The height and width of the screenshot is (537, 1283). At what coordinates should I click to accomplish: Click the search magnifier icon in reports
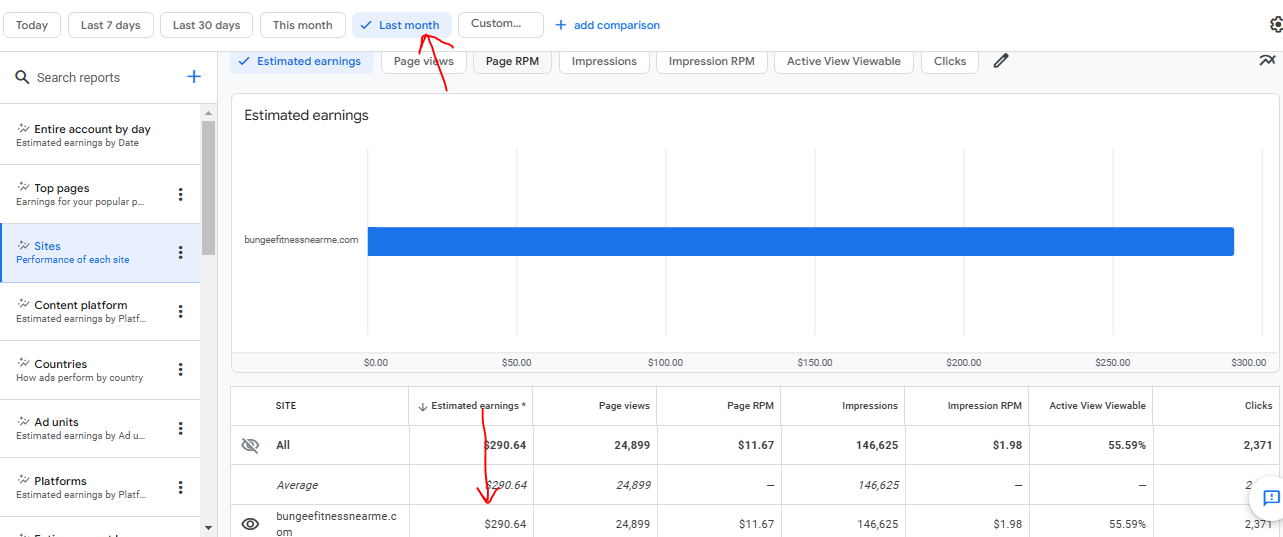[x=22, y=77]
